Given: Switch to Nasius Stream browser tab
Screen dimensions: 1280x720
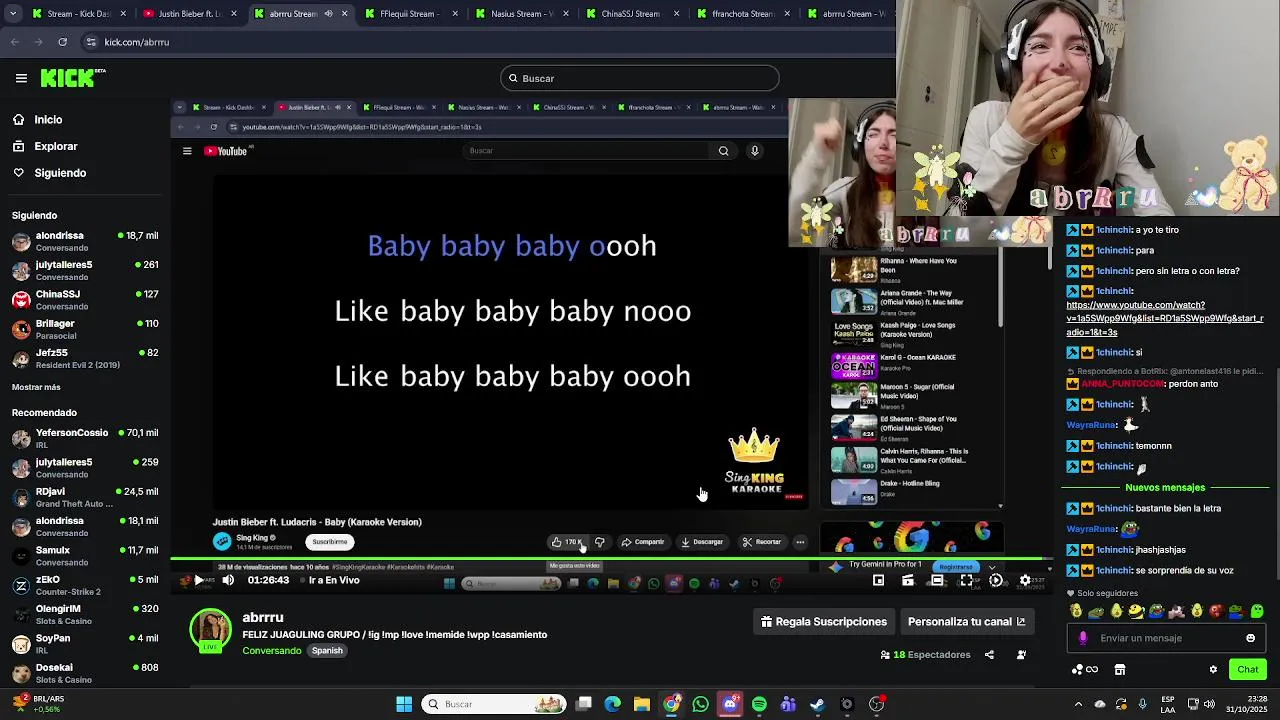Looking at the screenshot, I should pyautogui.click(x=522, y=14).
